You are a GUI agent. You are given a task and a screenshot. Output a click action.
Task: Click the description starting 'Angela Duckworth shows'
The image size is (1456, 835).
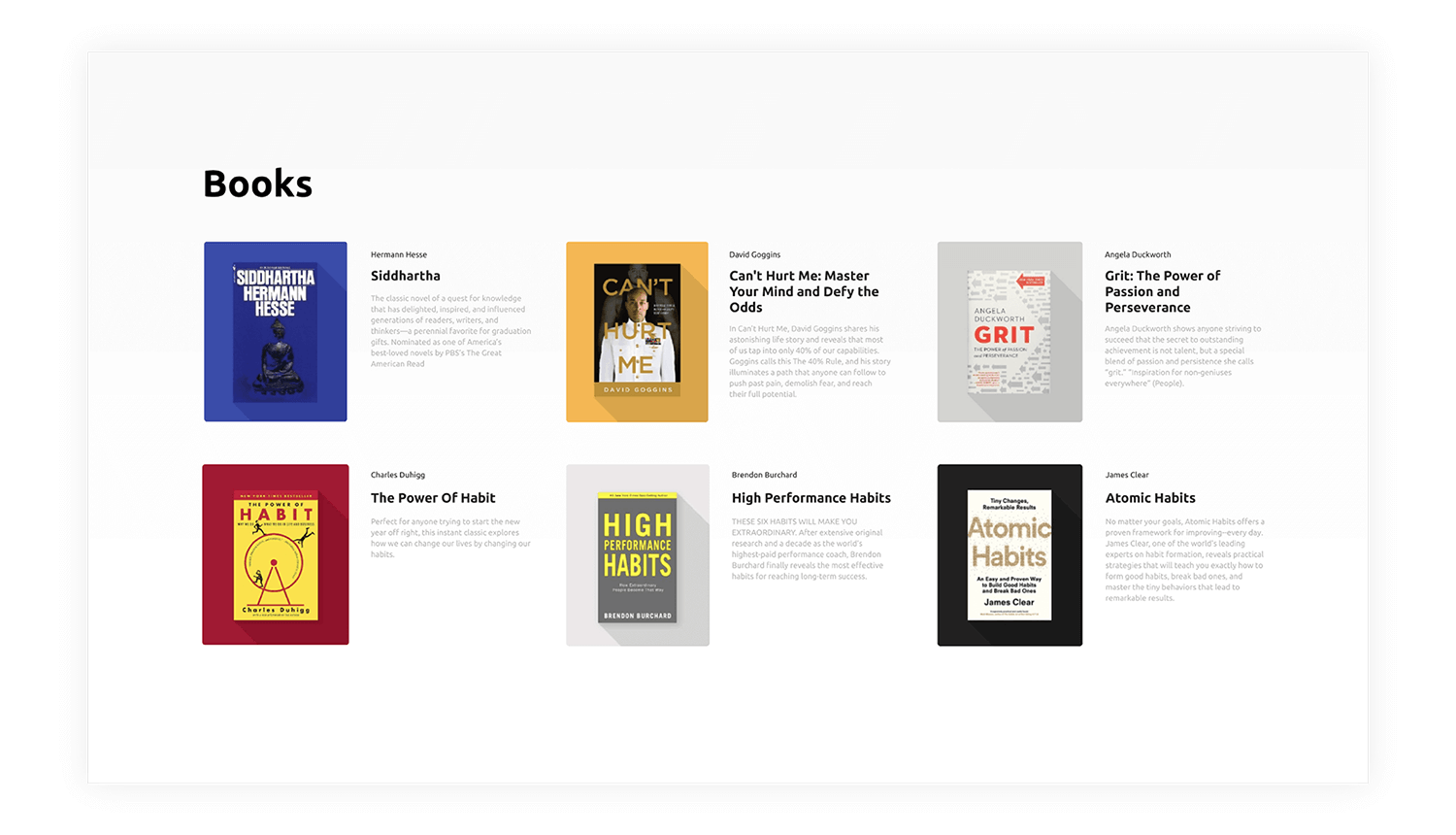tap(1183, 356)
